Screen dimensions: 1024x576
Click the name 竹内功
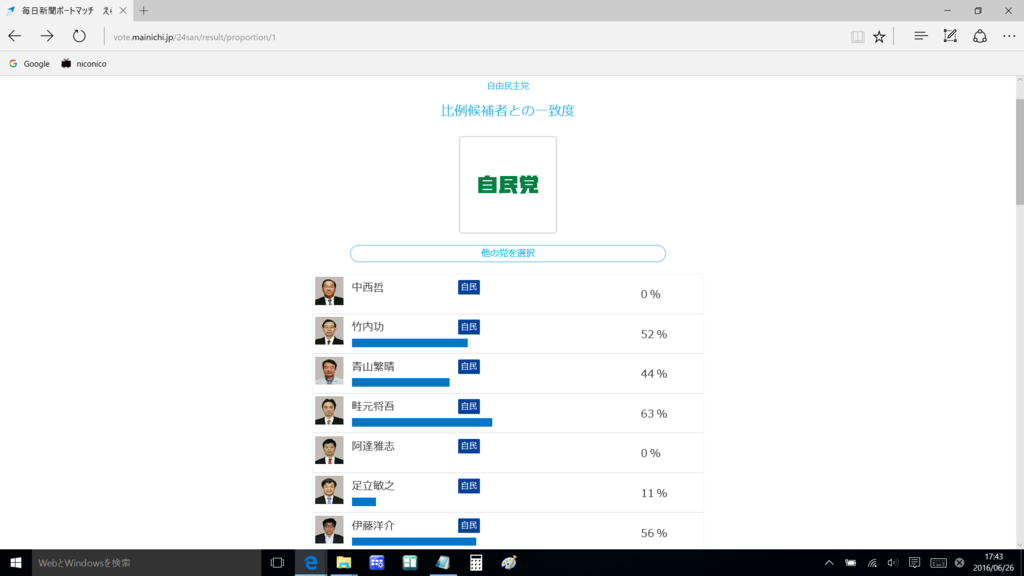(368, 327)
